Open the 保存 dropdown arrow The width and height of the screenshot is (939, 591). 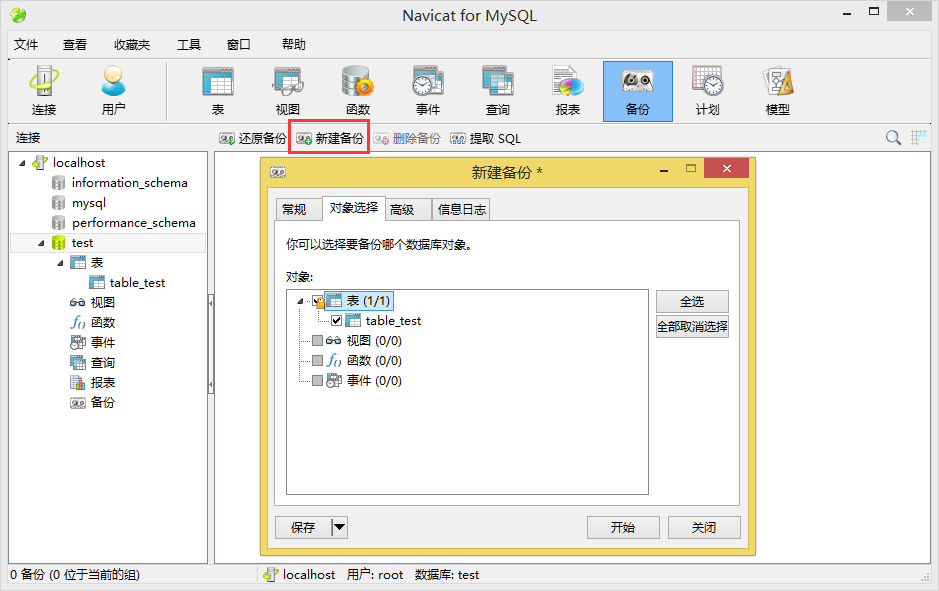[339, 528]
